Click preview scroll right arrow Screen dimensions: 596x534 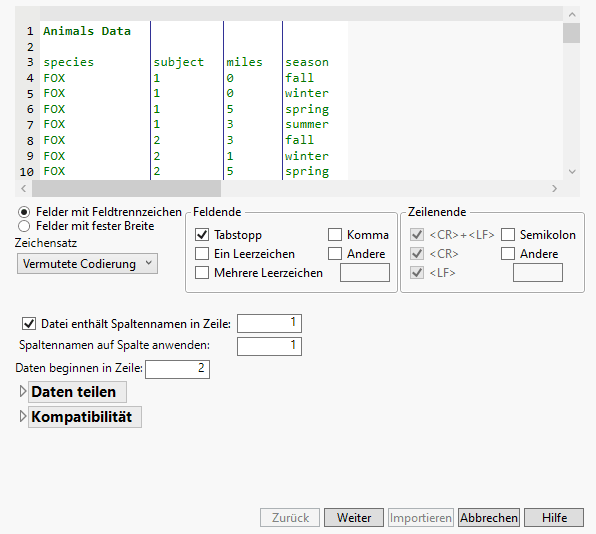click(554, 189)
